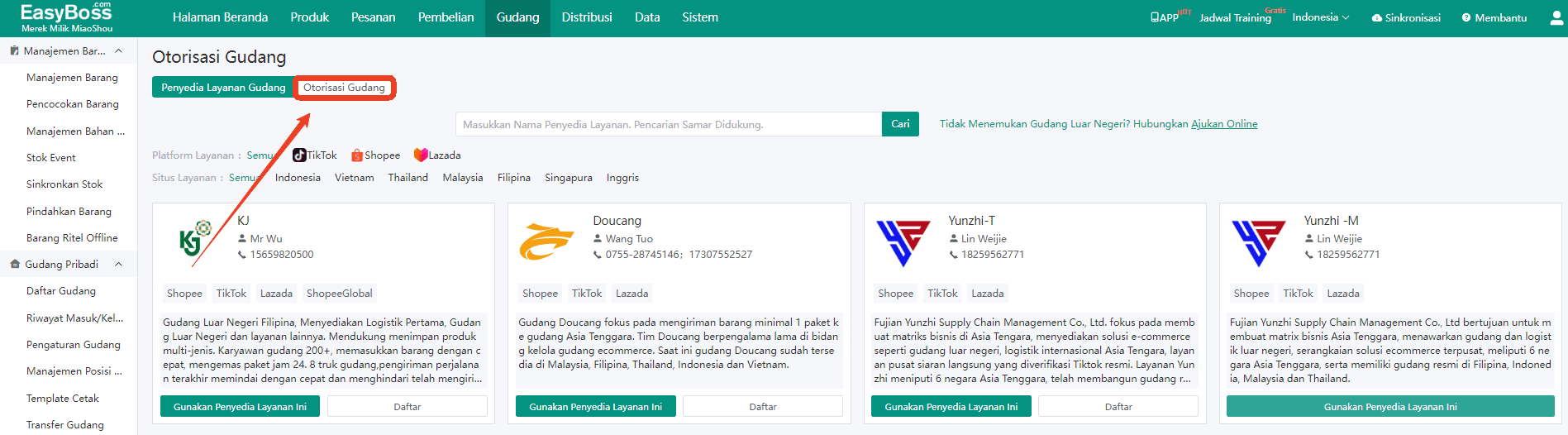Open Sinkronkan Stok in sidebar
The width and height of the screenshot is (1568, 435).
coord(64,184)
